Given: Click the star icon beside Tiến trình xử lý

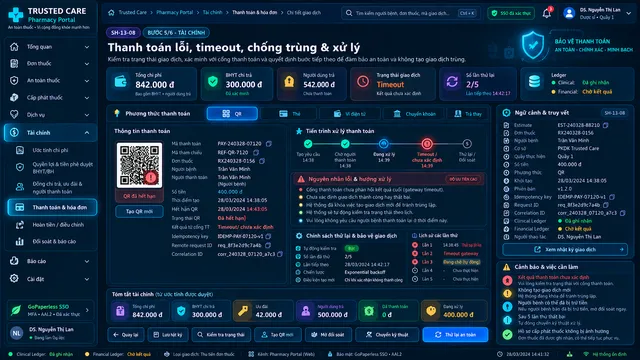Looking at the screenshot, I should tap(299, 131).
